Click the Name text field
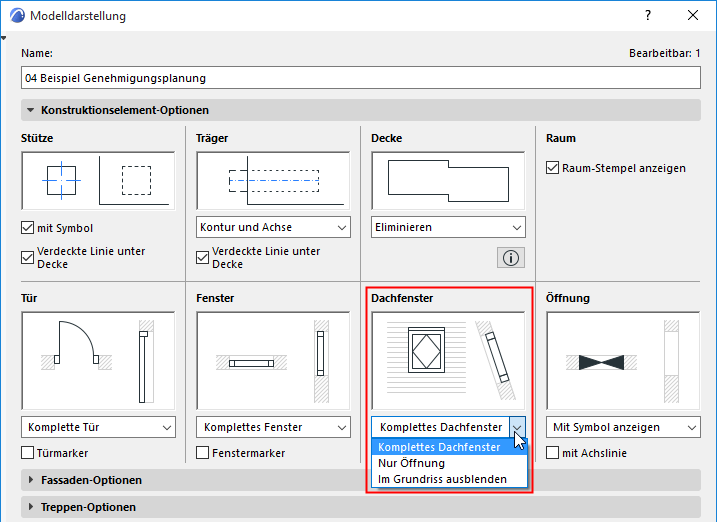The height and width of the screenshot is (522, 717). tap(360, 77)
